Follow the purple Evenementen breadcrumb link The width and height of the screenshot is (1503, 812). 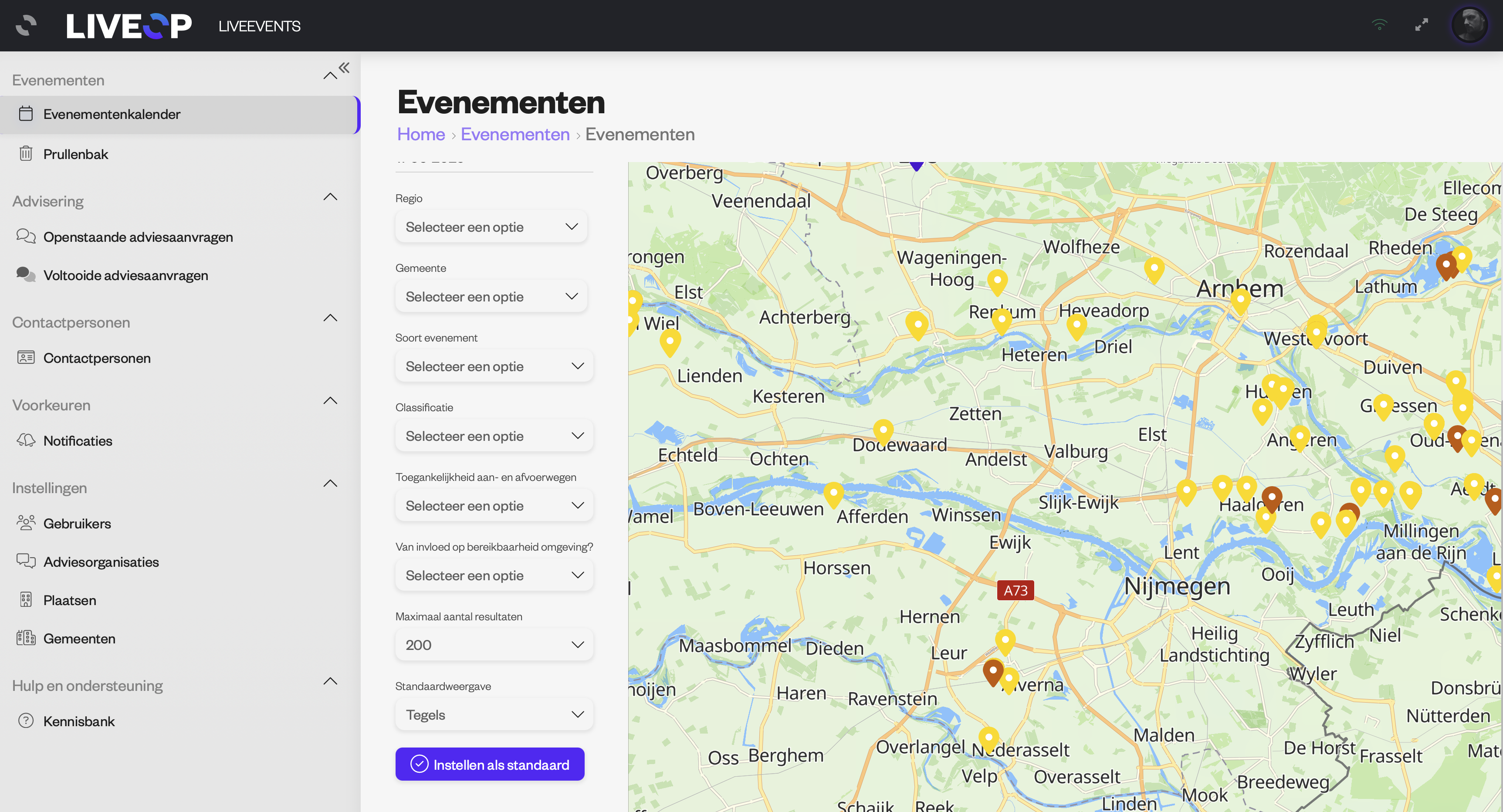tap(515, 134)
